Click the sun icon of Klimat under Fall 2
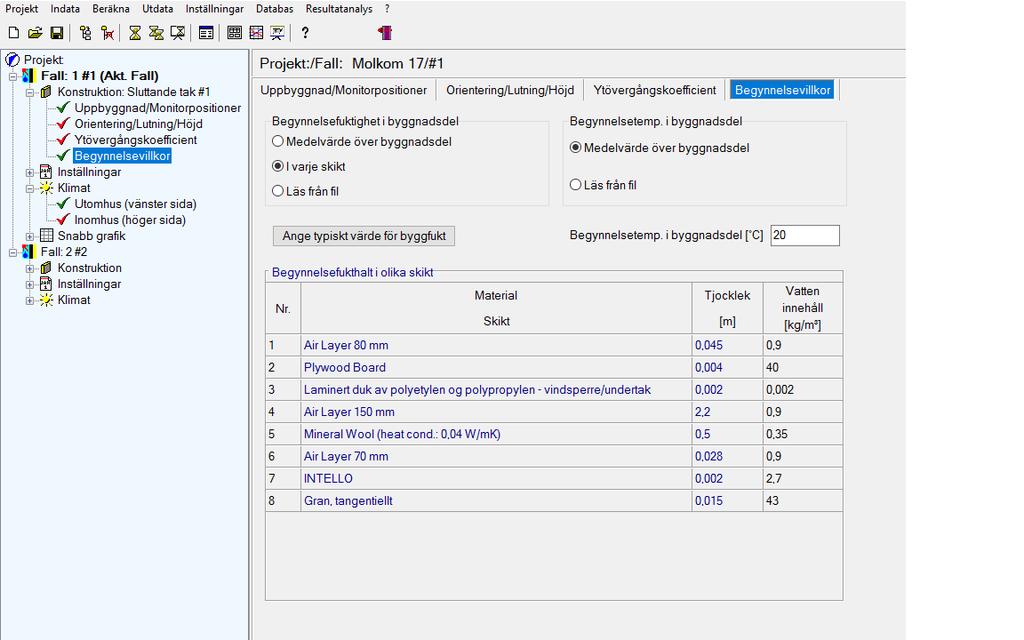Viewport: 1024px width, 640px height. coord(46,300)
